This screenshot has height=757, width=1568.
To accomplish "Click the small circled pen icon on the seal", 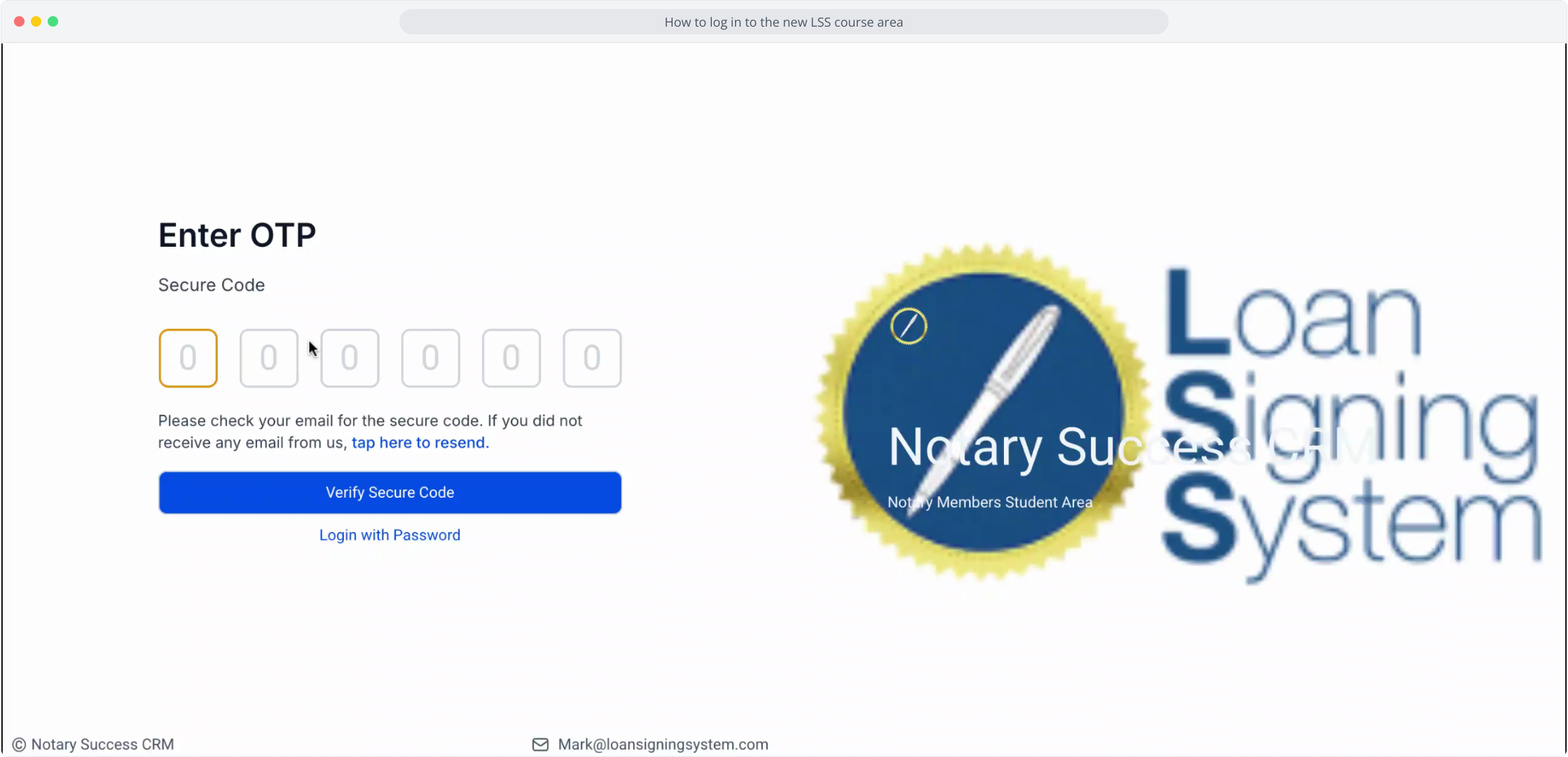I will (x=909, y=326).
